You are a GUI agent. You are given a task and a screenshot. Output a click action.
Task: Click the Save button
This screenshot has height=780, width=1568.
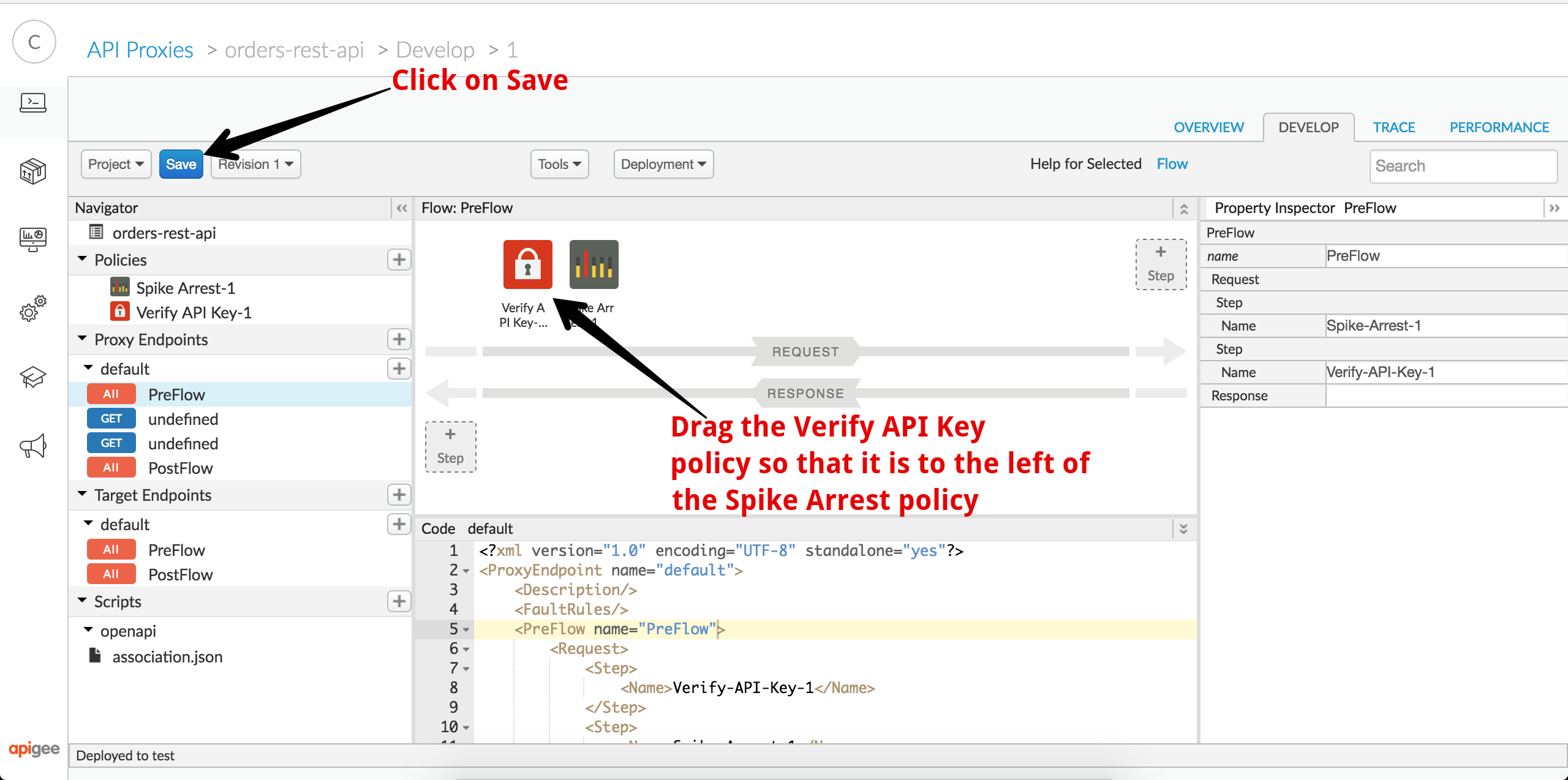pyautogui.click(x=181, y=164)
